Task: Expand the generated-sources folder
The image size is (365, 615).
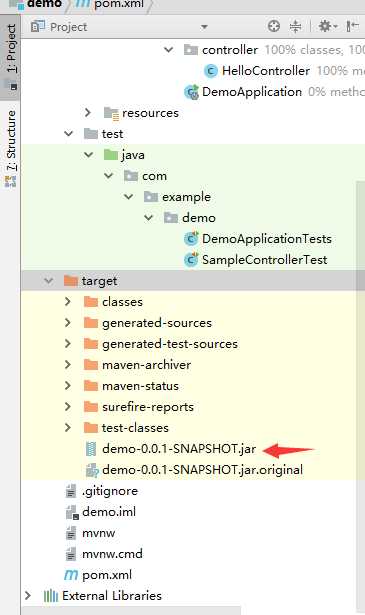Action: point(68,323)
